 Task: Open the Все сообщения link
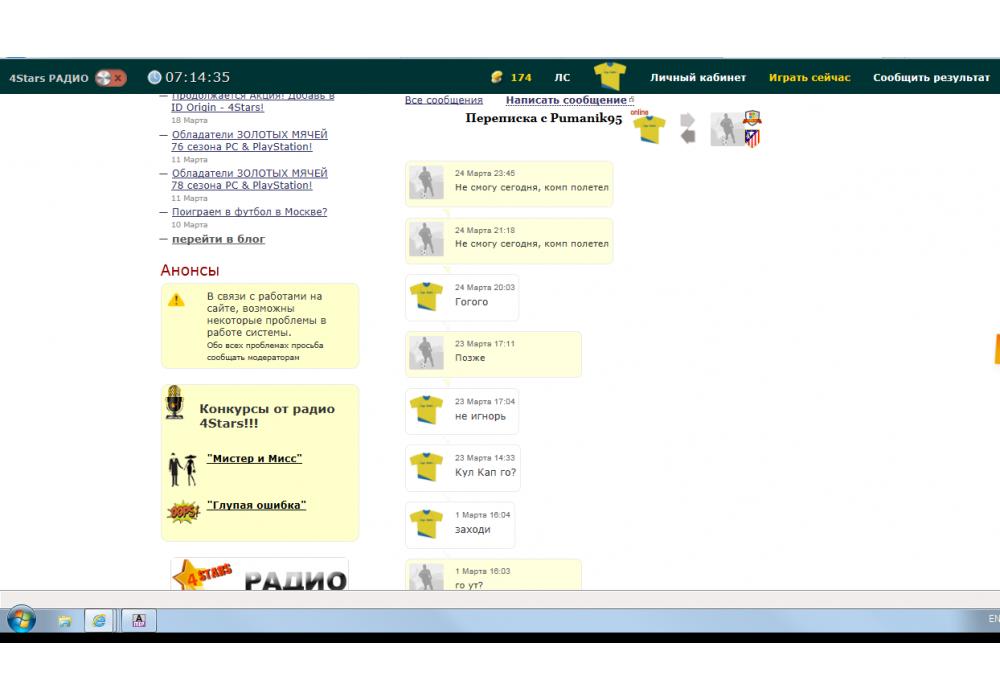click(444, 100)
